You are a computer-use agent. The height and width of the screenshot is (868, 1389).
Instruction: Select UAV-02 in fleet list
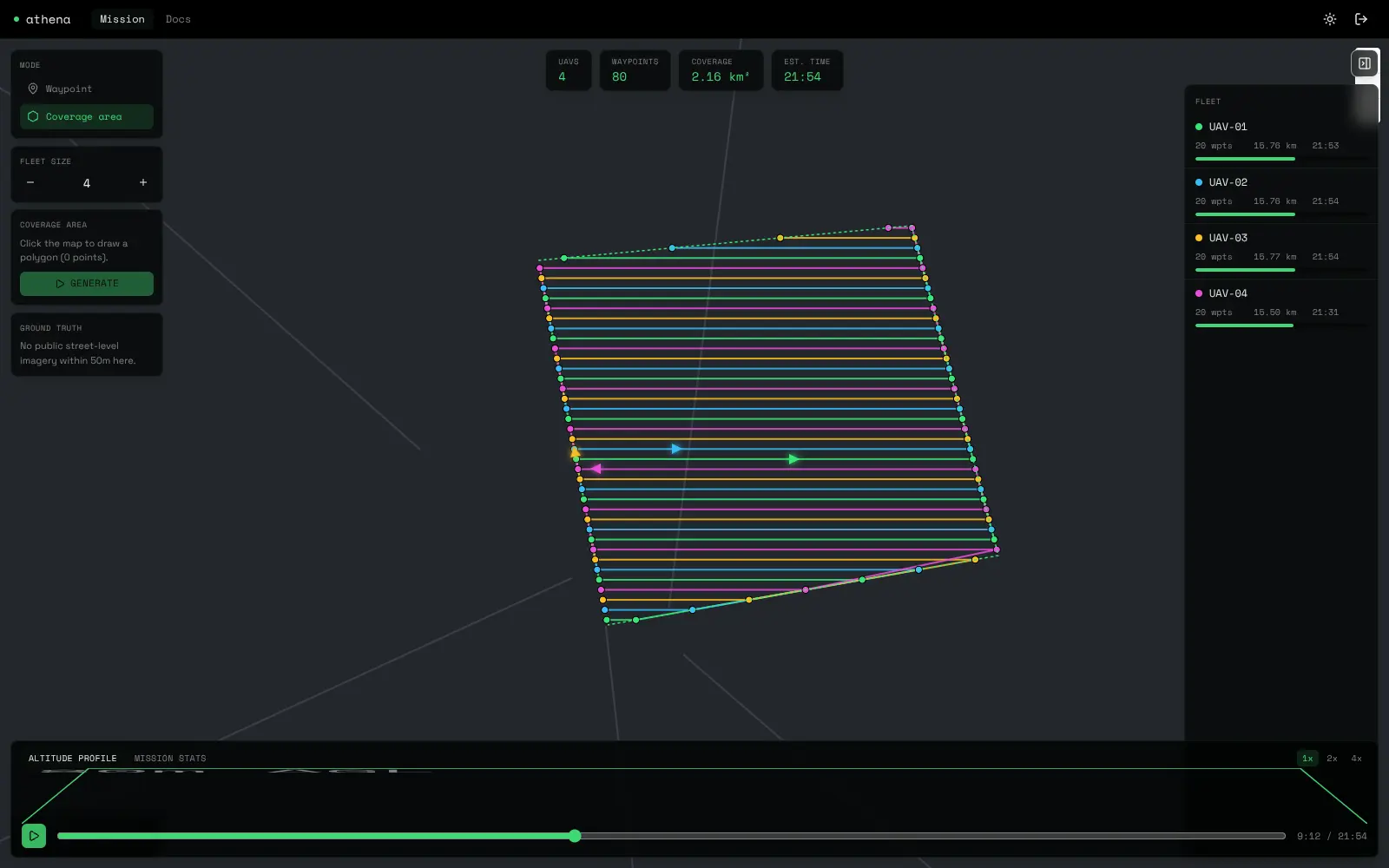1280,195
